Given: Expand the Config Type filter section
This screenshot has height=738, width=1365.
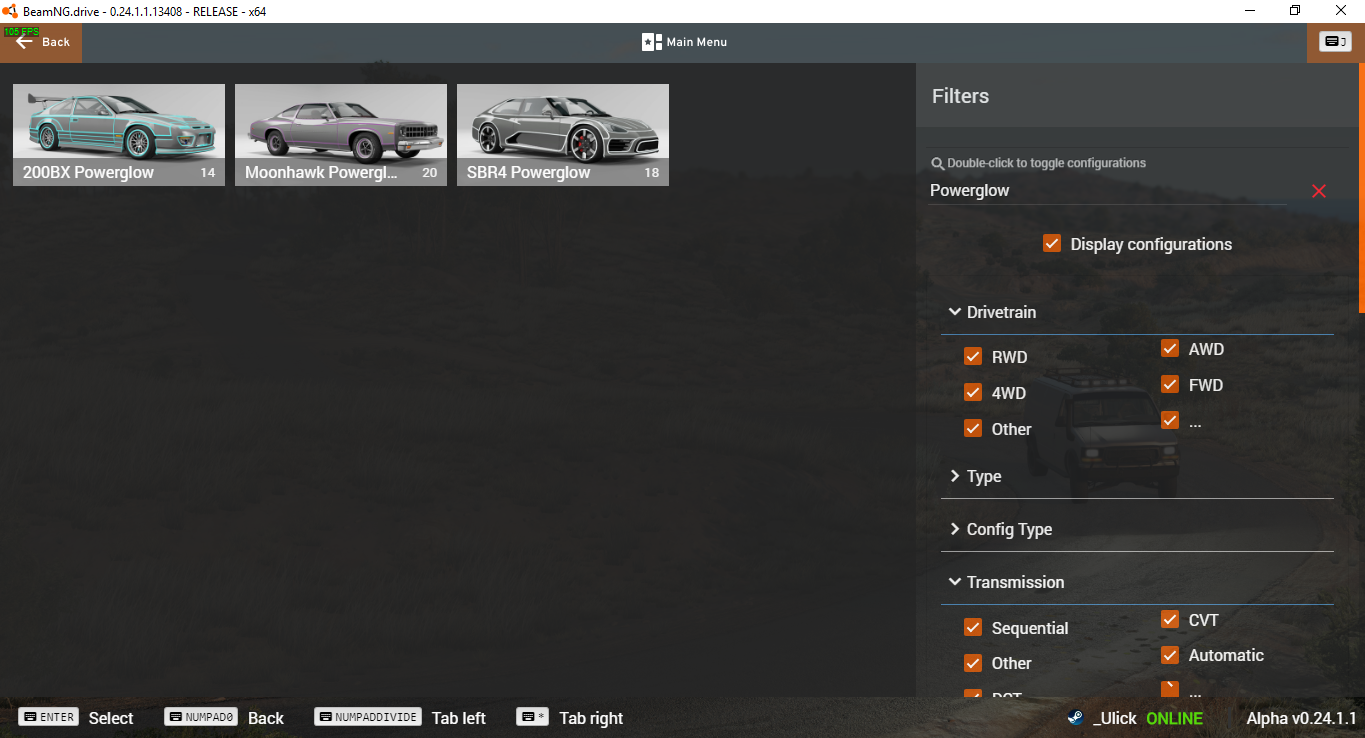Looking at the screenshot, I should tap(1137, 529).
